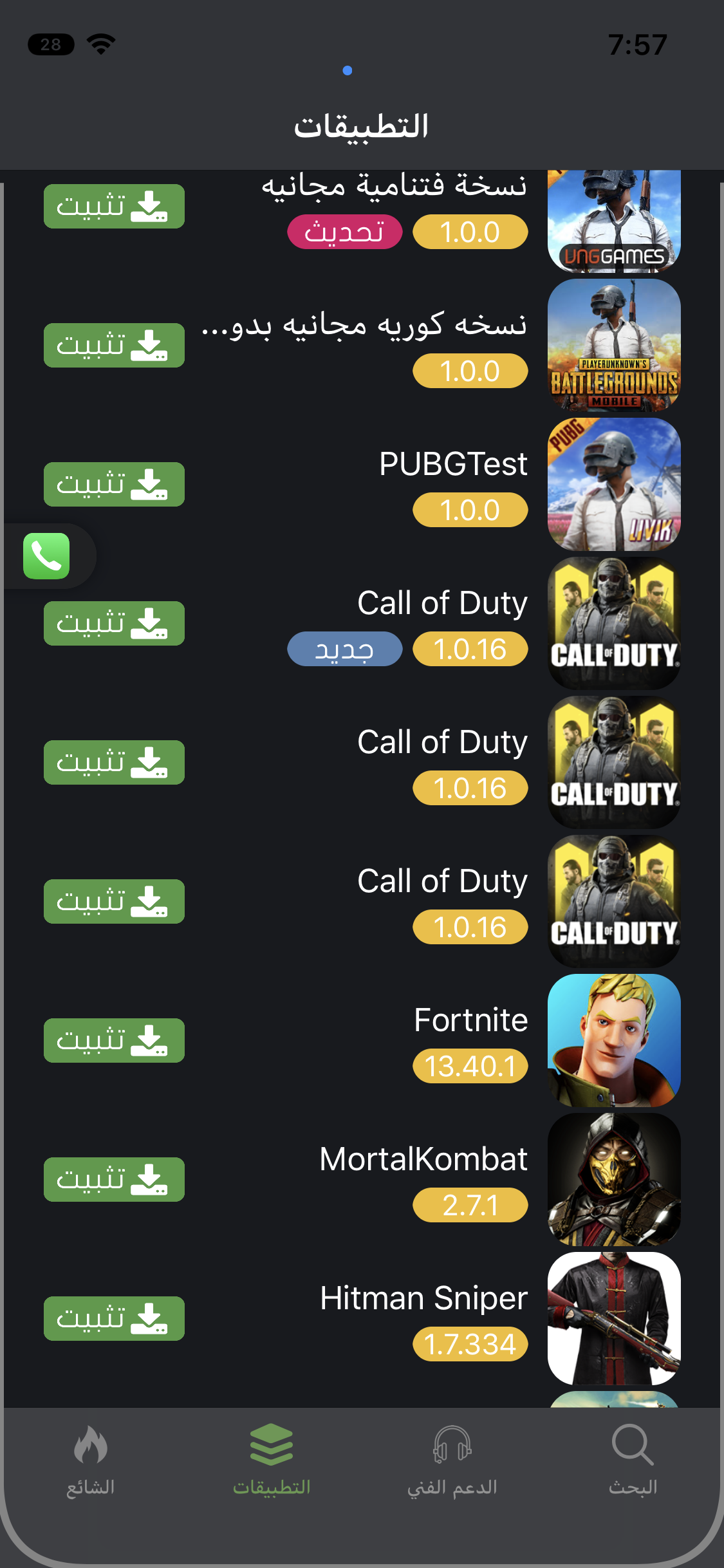Install Hitman Sniper using the green button
724x1568 pixels.
coord(114,1318)
